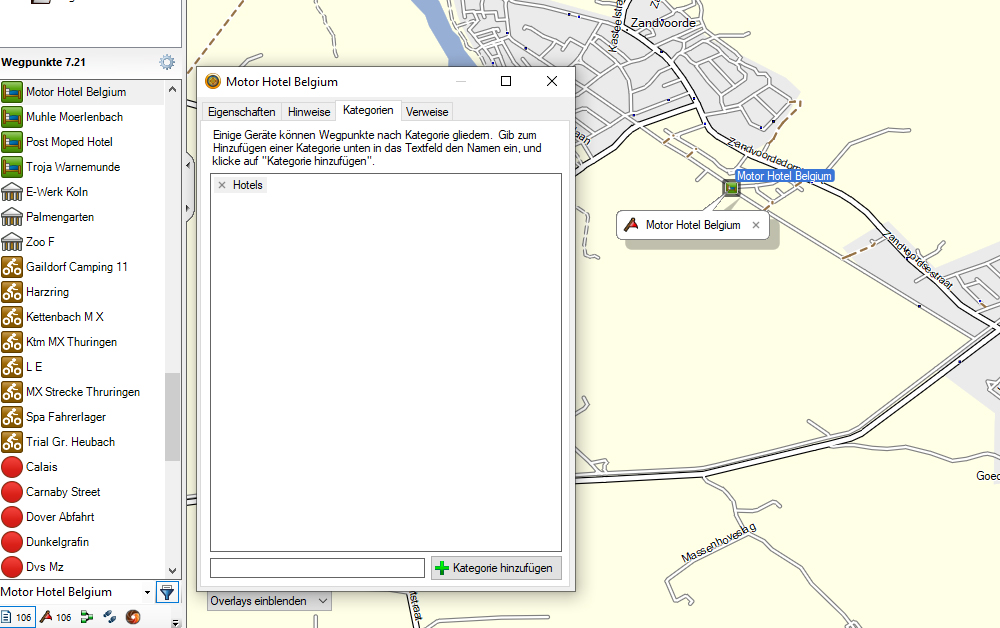This screenshot has height=628, width=1000.
Task: Click the Motor Hotel Belgium waypoint marker on map
Action: pyautogui.click(x=731, y=187)
